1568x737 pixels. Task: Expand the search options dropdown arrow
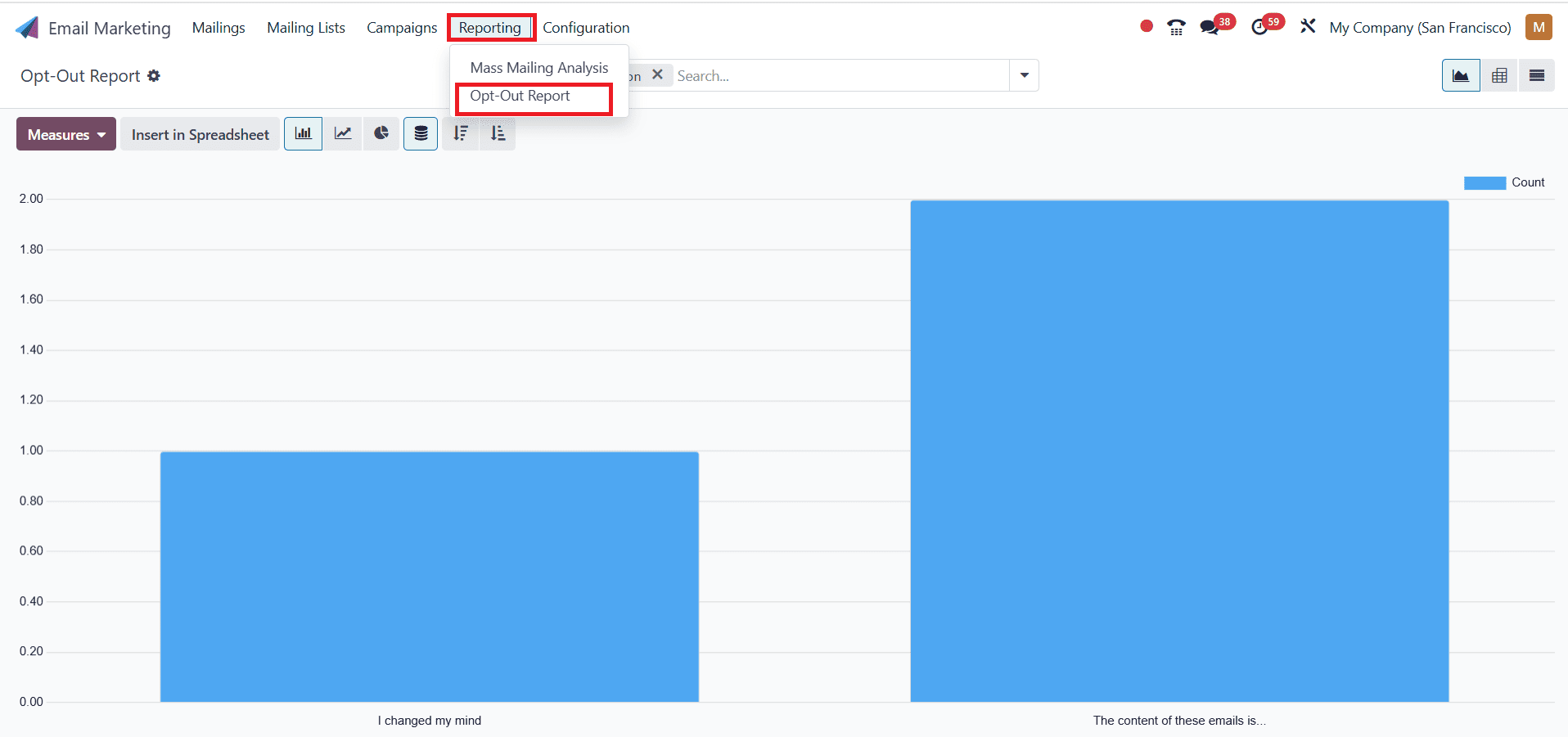1025,75
